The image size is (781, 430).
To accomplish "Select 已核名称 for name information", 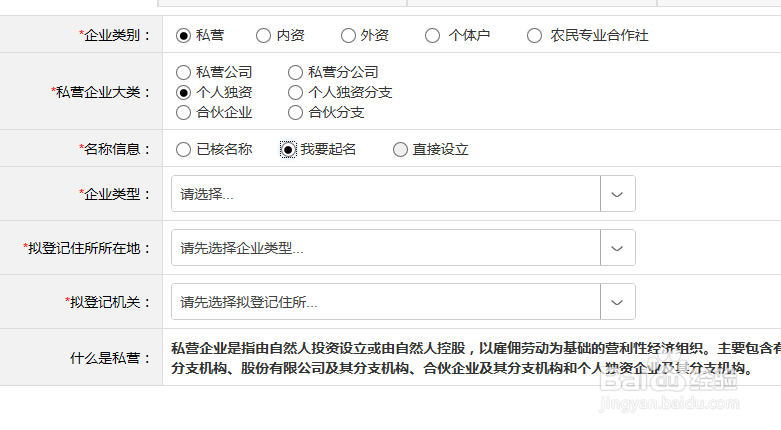I will [183, 150].
